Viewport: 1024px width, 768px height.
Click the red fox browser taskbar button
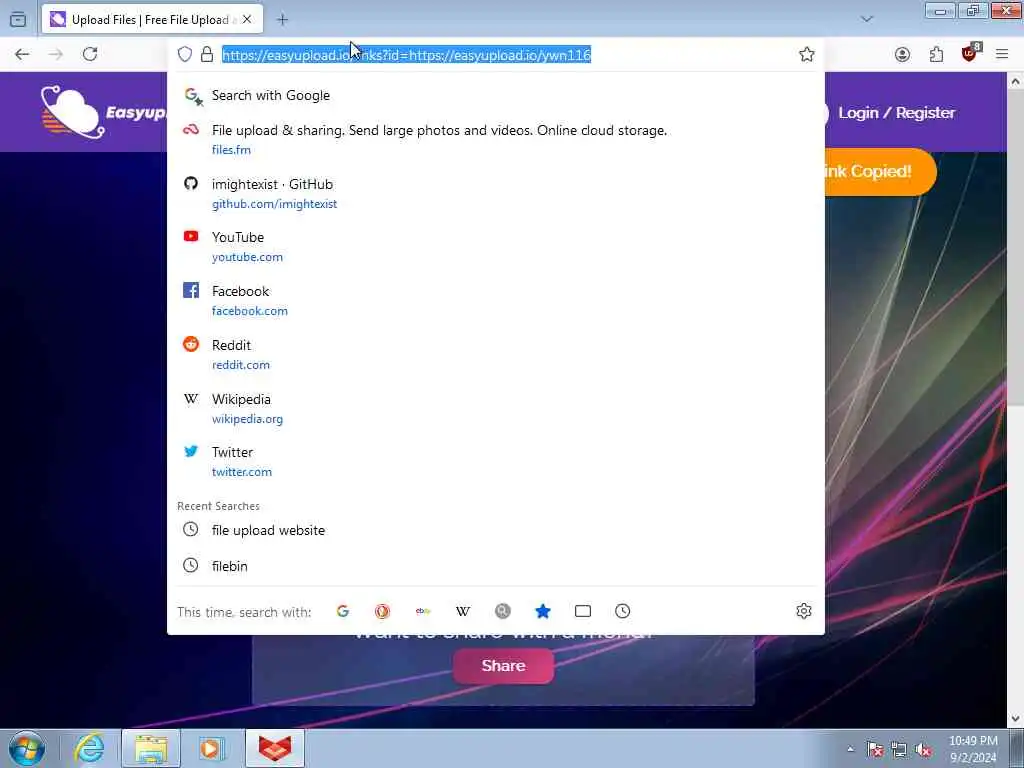pyautogui.click(x=275, y=748)
